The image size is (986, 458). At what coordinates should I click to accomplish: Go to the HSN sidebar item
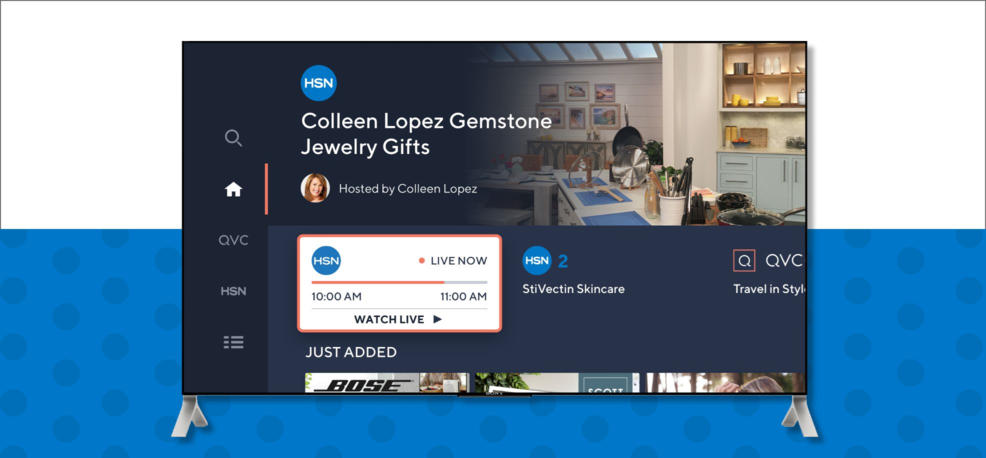[233, 291]
